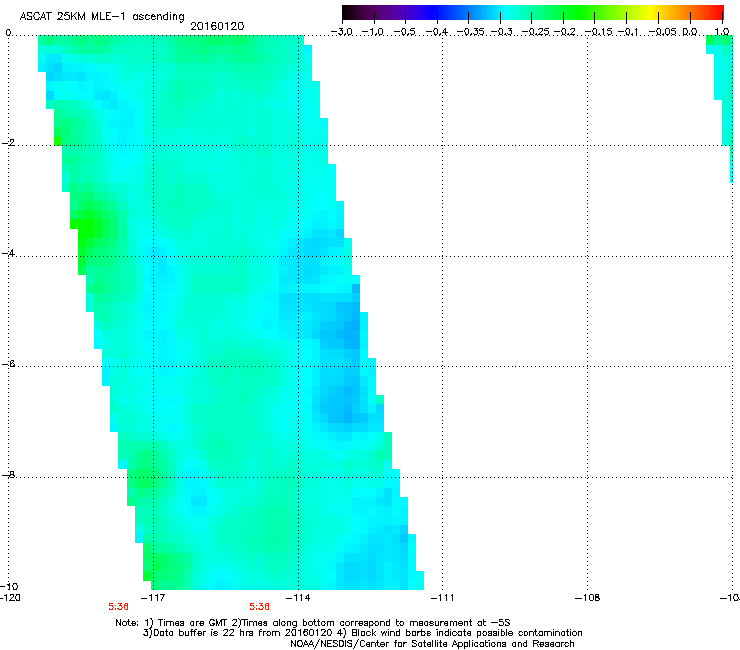This screenshot has height=650, width=740.
Task: Click the note line "3)Data buffer is 22 hrs"
Action: pos(362,633)
